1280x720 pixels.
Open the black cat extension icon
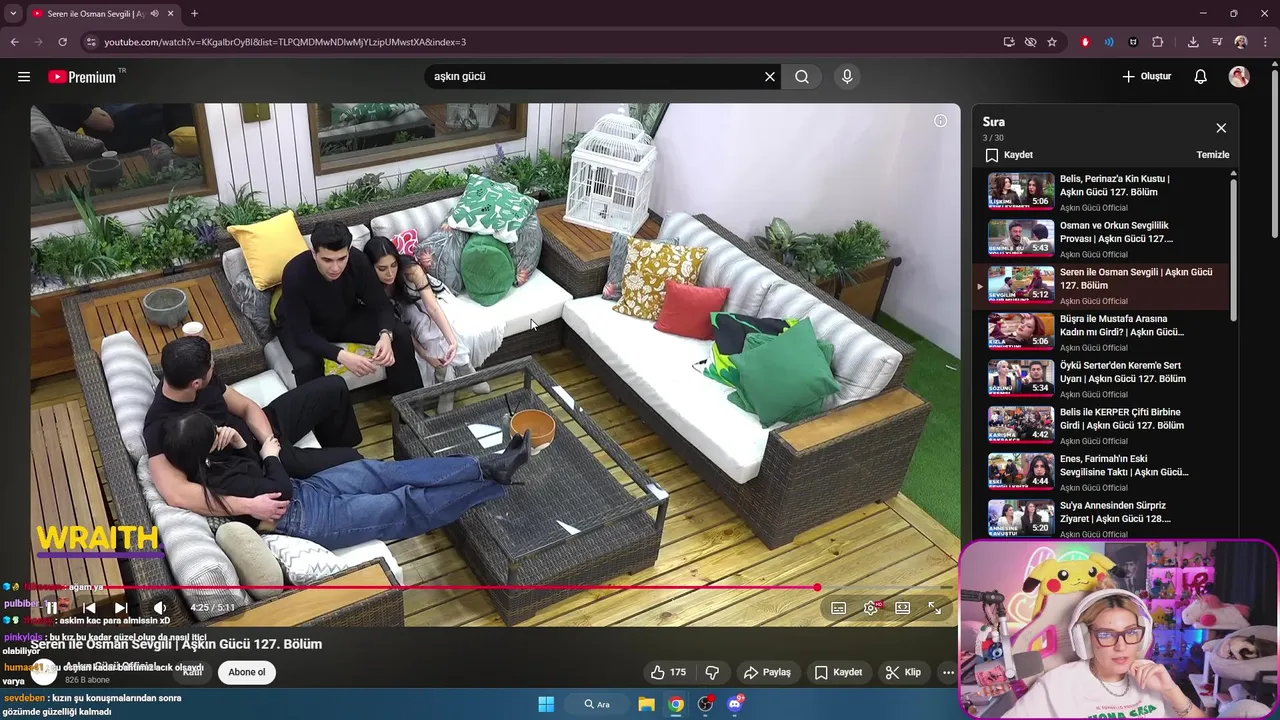pyautogui.click(x=1133, y=42)
